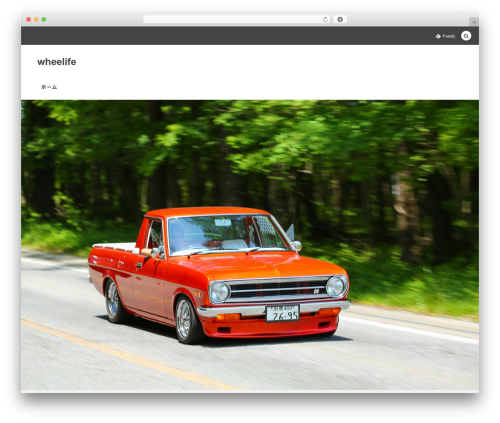500x423 pixels.
Task: Select the ホーム menu item
Action: click(x=49, y=87)
